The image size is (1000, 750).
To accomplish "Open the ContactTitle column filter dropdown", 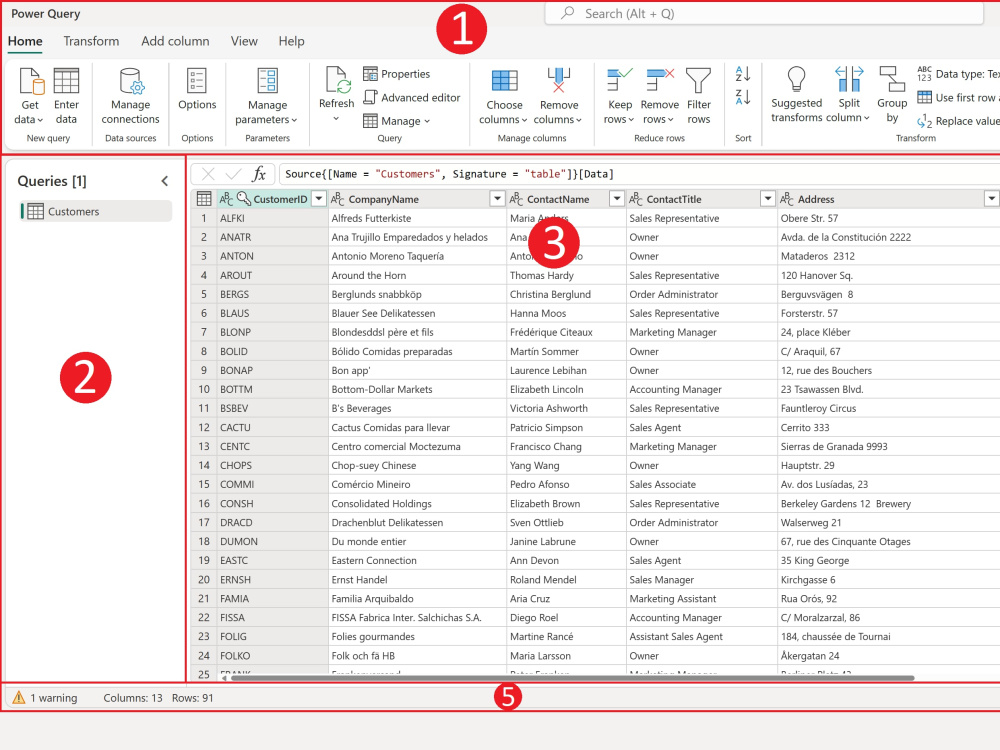I will 768,199.
